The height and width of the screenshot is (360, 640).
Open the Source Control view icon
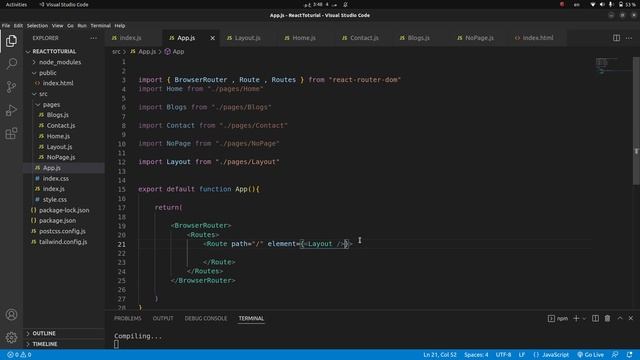[x=11, y=87]
